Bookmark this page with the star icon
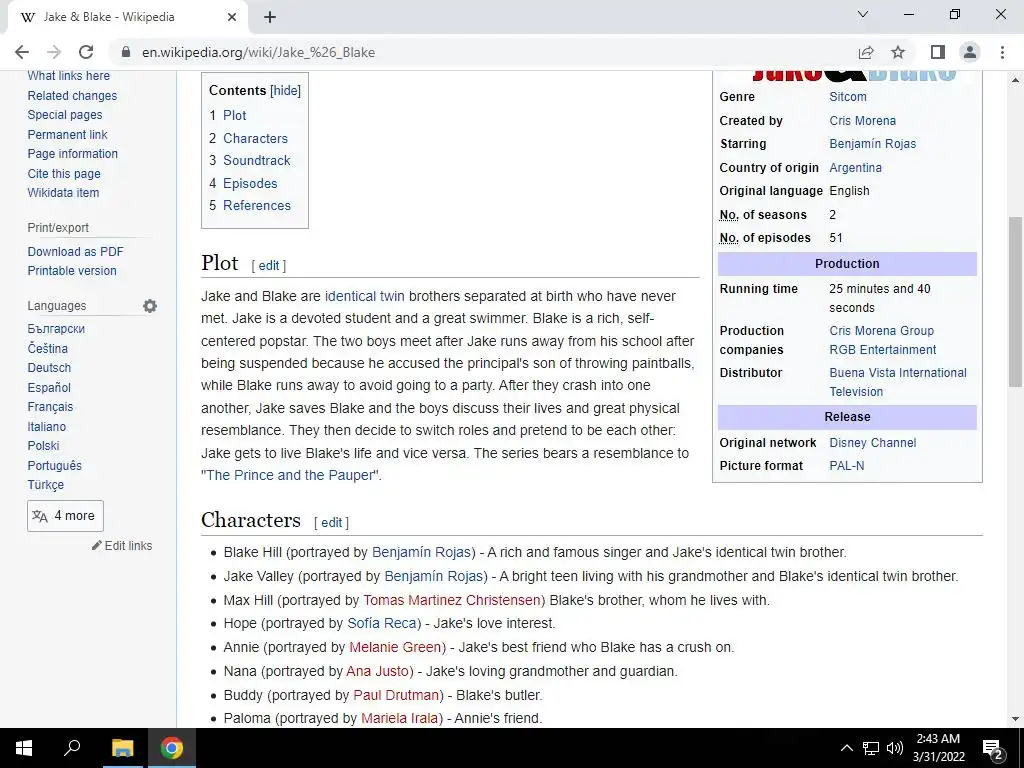Viewport: 1024px width, 768px height. click(898, 52)
